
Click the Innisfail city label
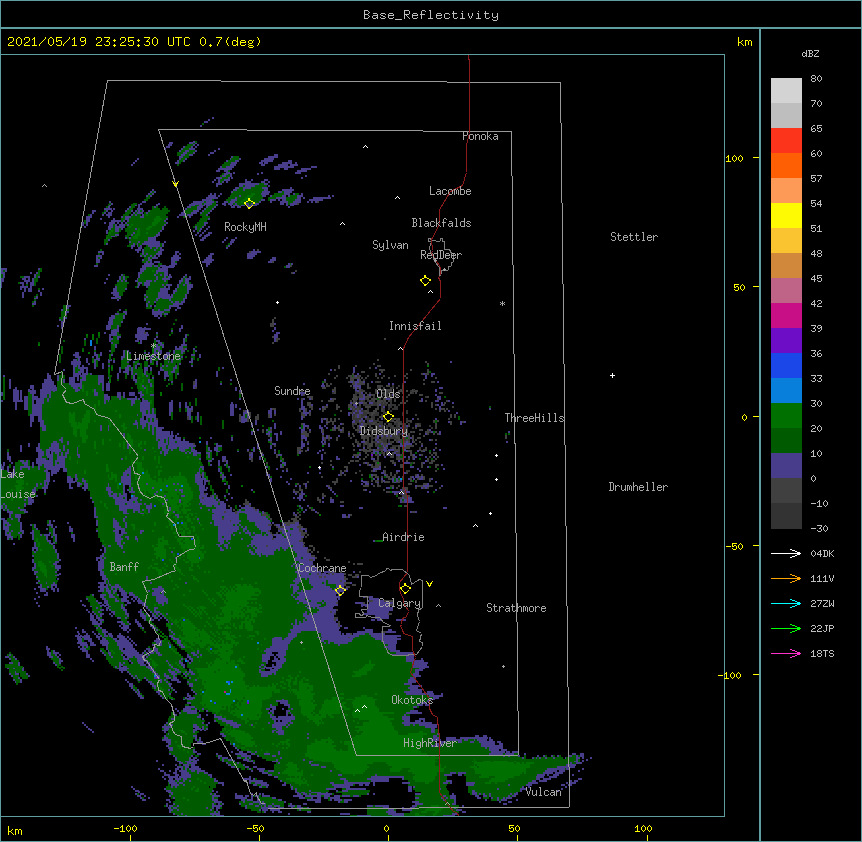point(415,326)
